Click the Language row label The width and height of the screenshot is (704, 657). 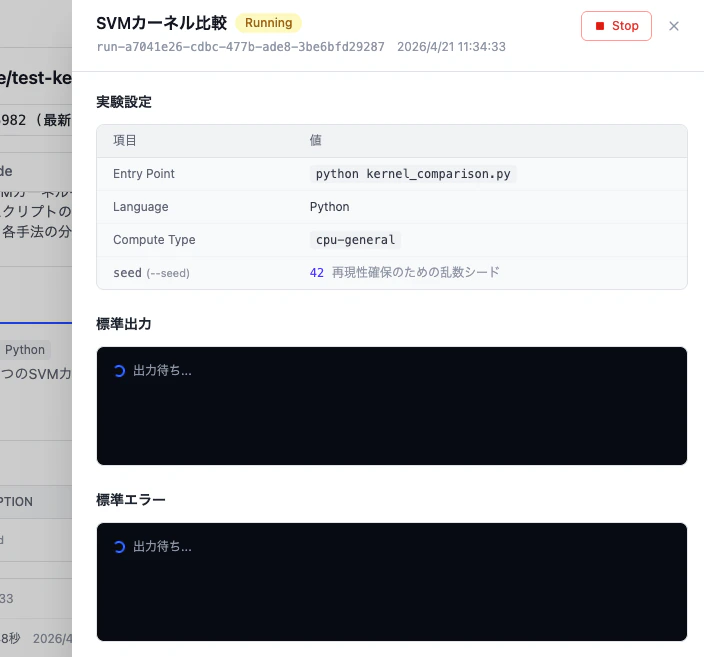click(141, 207)
